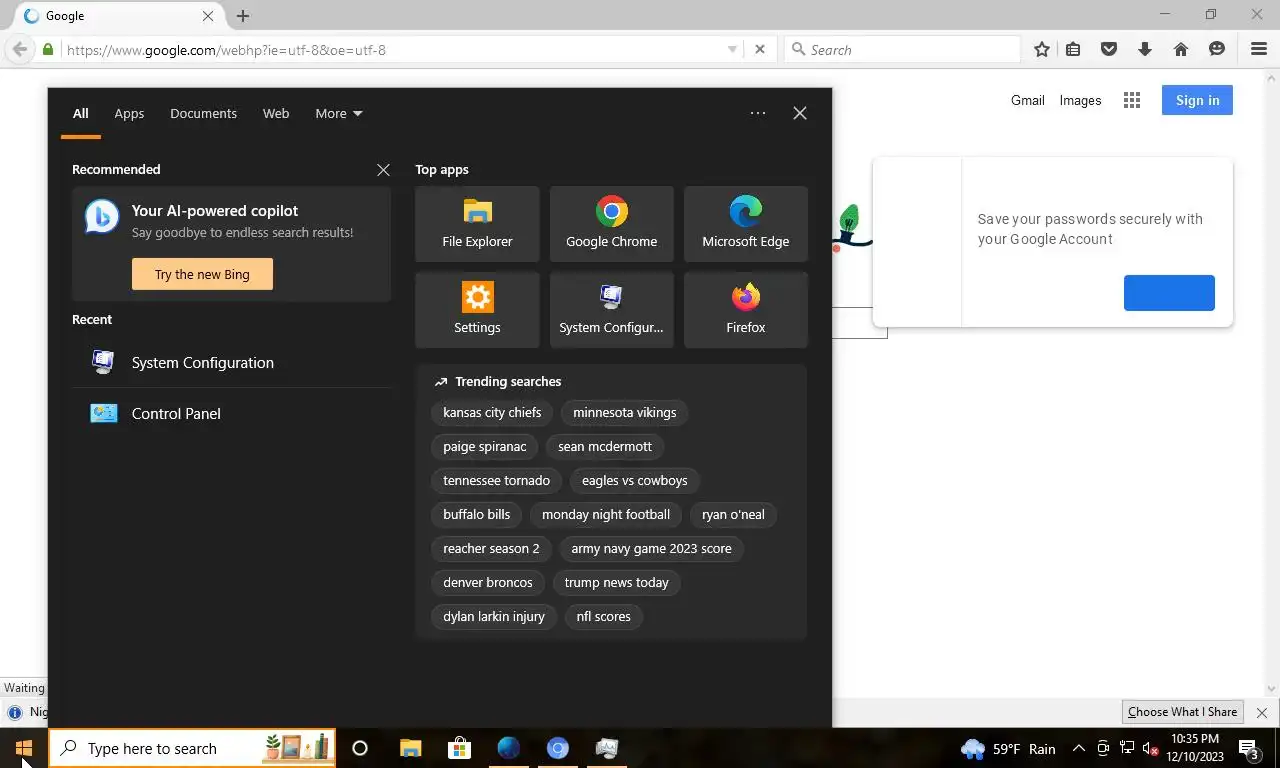Open Microsoft Edge tile in Top apps

tap(746, 224)
